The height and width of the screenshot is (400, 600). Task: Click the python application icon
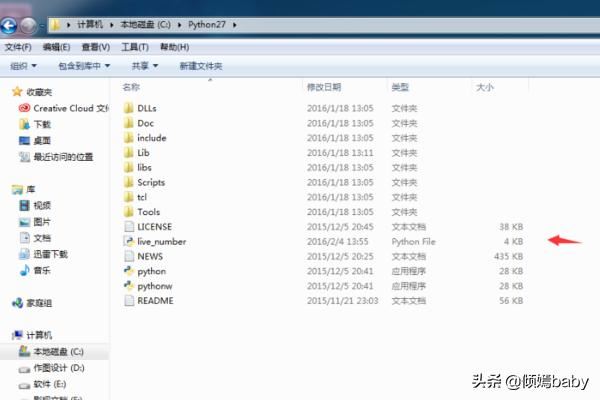[x=129, y=271]
